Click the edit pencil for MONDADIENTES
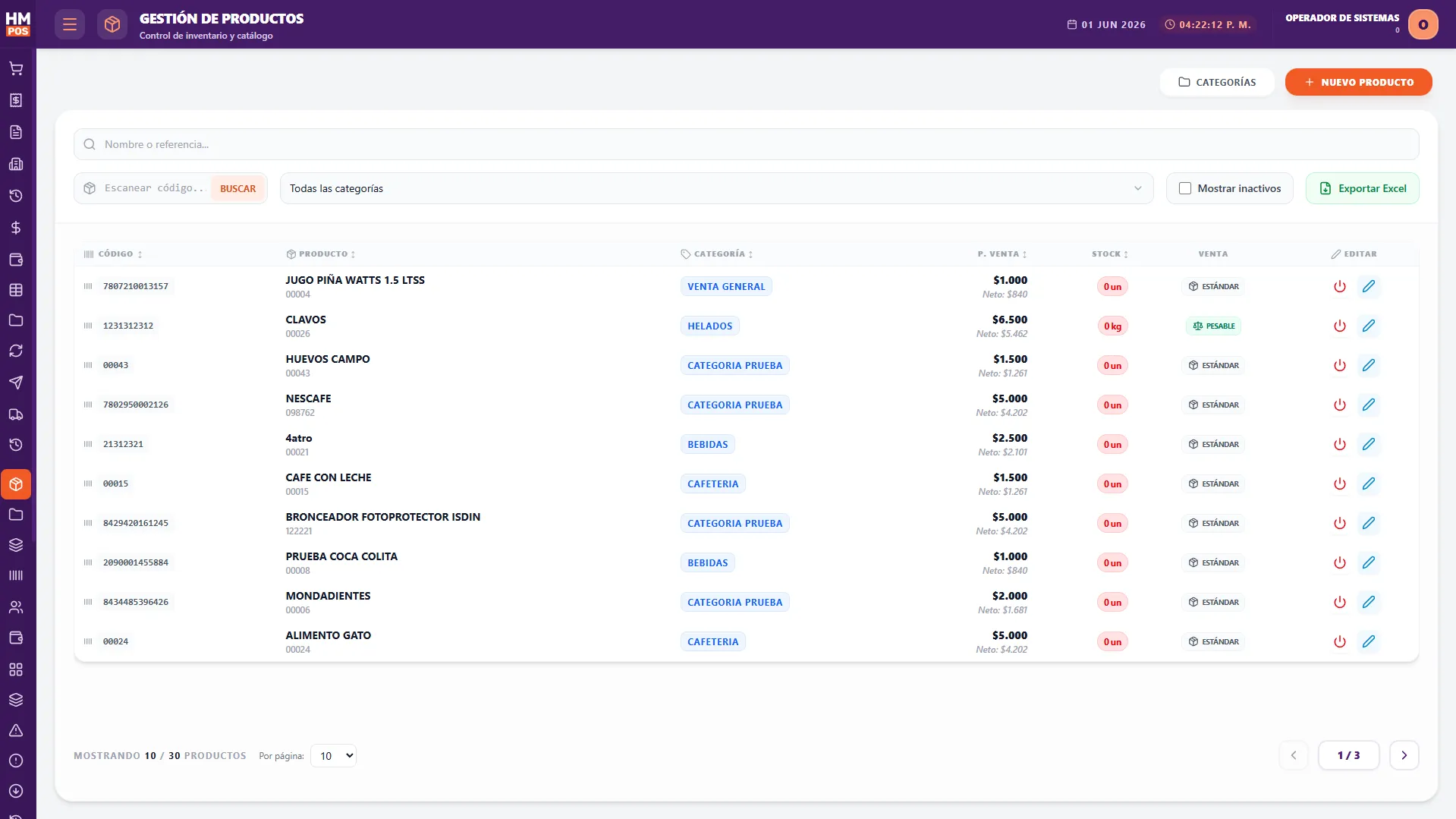 click(x=1368, y=602)
